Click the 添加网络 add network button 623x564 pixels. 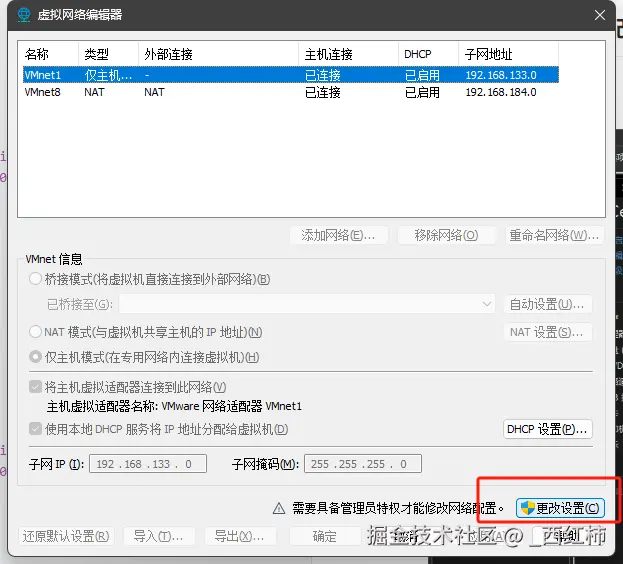(x=339, y=235)
